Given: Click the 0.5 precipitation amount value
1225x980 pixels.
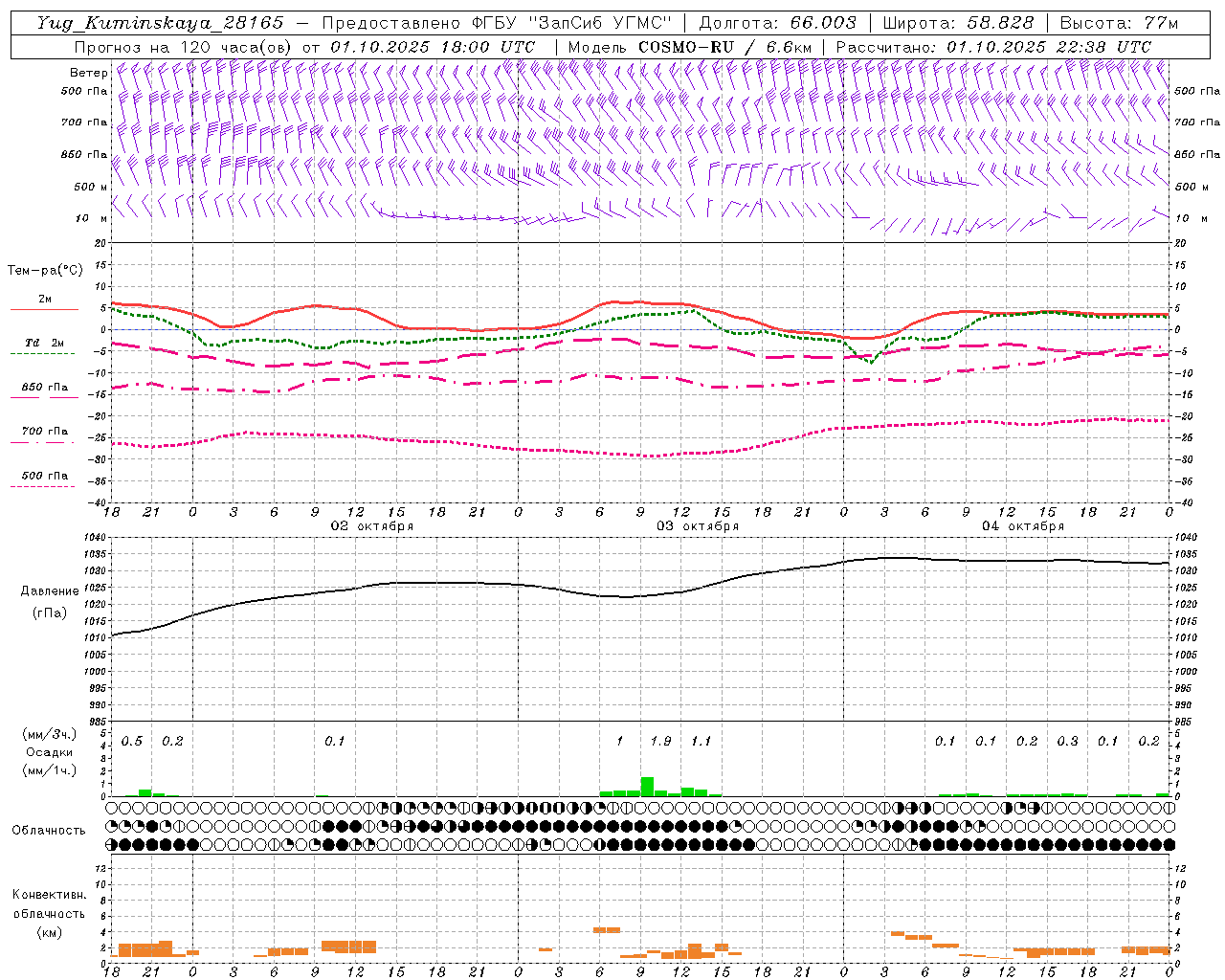Looking at the screenshot, I should (x=132, y=742).
